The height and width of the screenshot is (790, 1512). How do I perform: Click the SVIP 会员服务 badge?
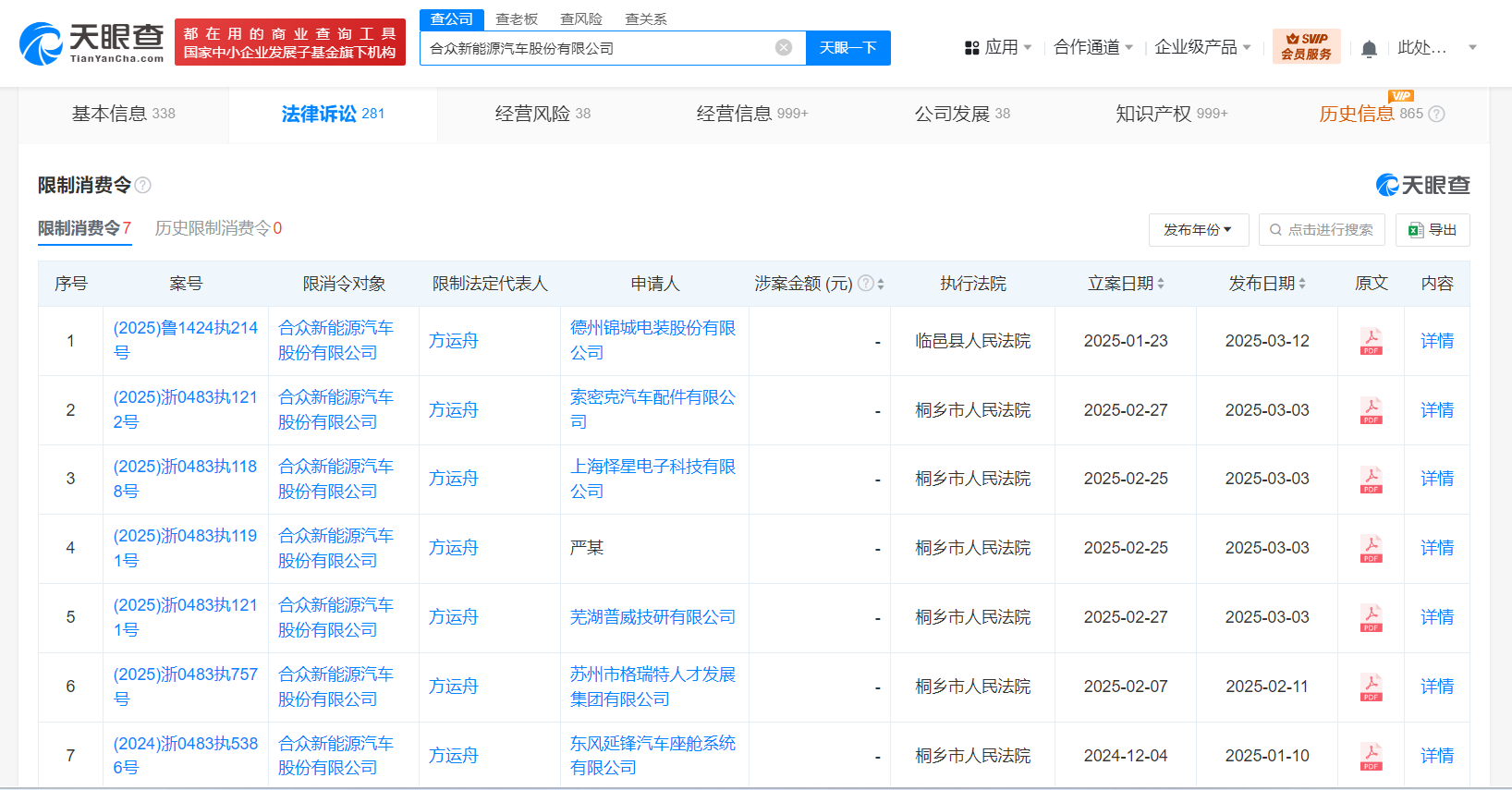[1306, 46]
